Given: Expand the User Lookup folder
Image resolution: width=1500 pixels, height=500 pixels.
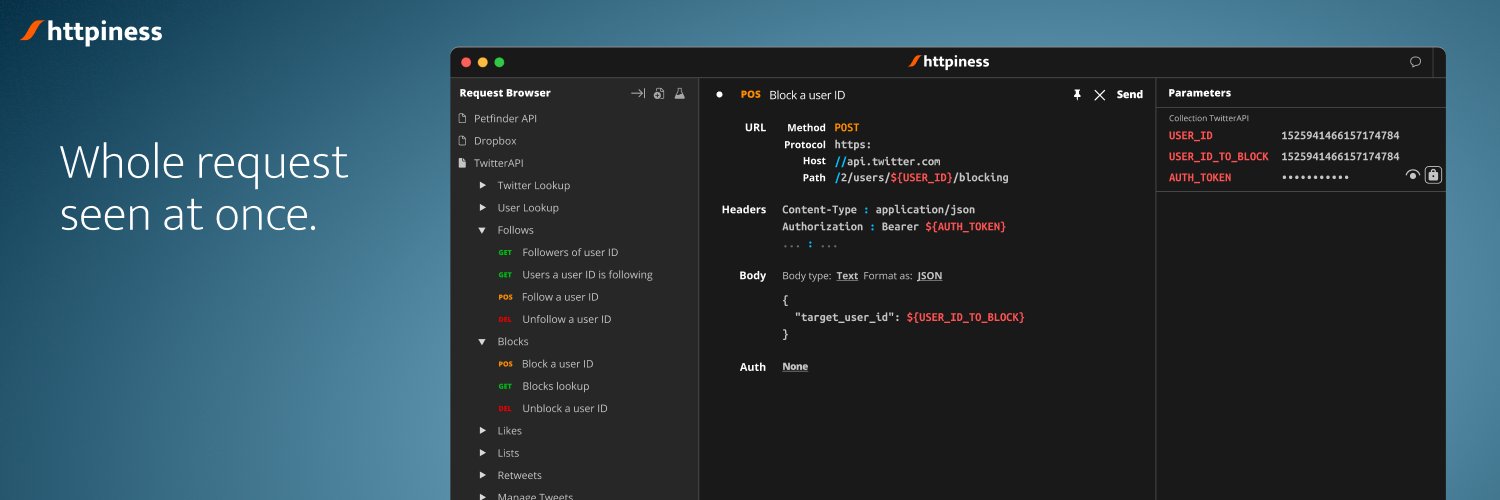Looking at the screenshot, I should pos(483,208).
